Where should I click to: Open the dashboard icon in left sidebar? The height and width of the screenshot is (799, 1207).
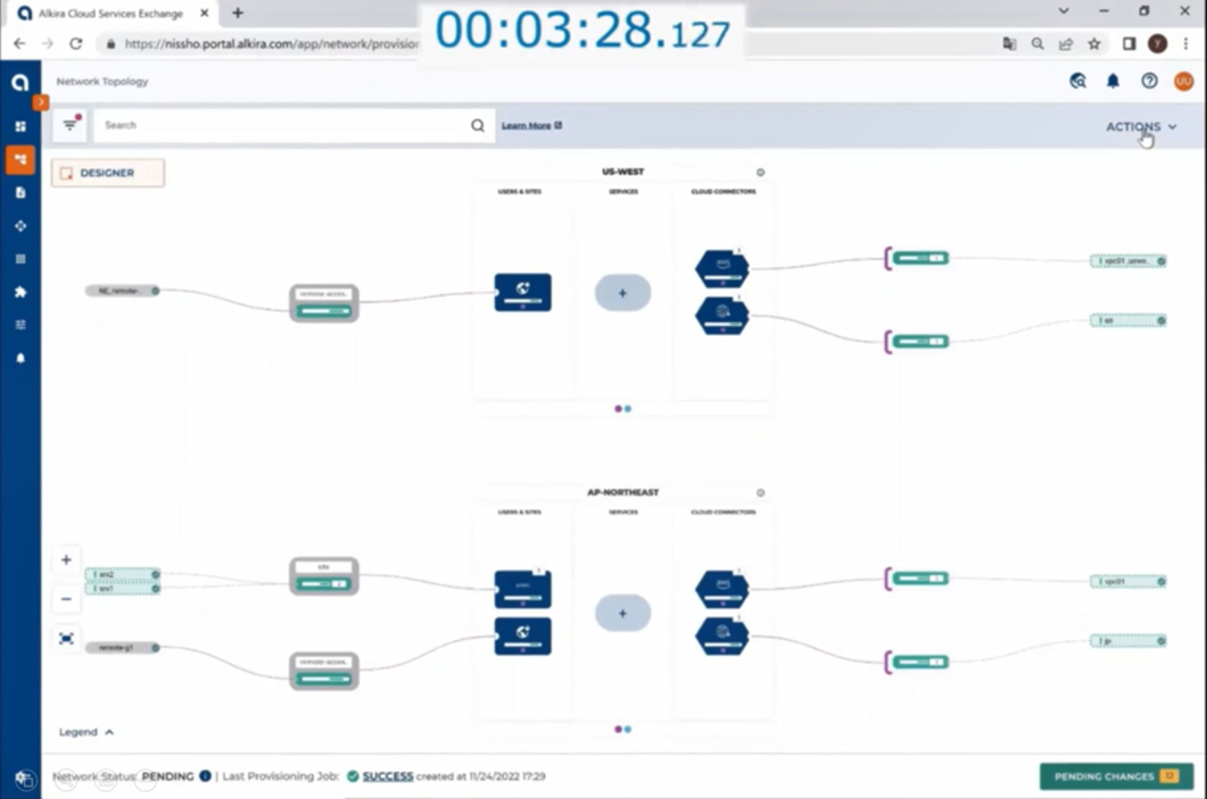[20, 126]
